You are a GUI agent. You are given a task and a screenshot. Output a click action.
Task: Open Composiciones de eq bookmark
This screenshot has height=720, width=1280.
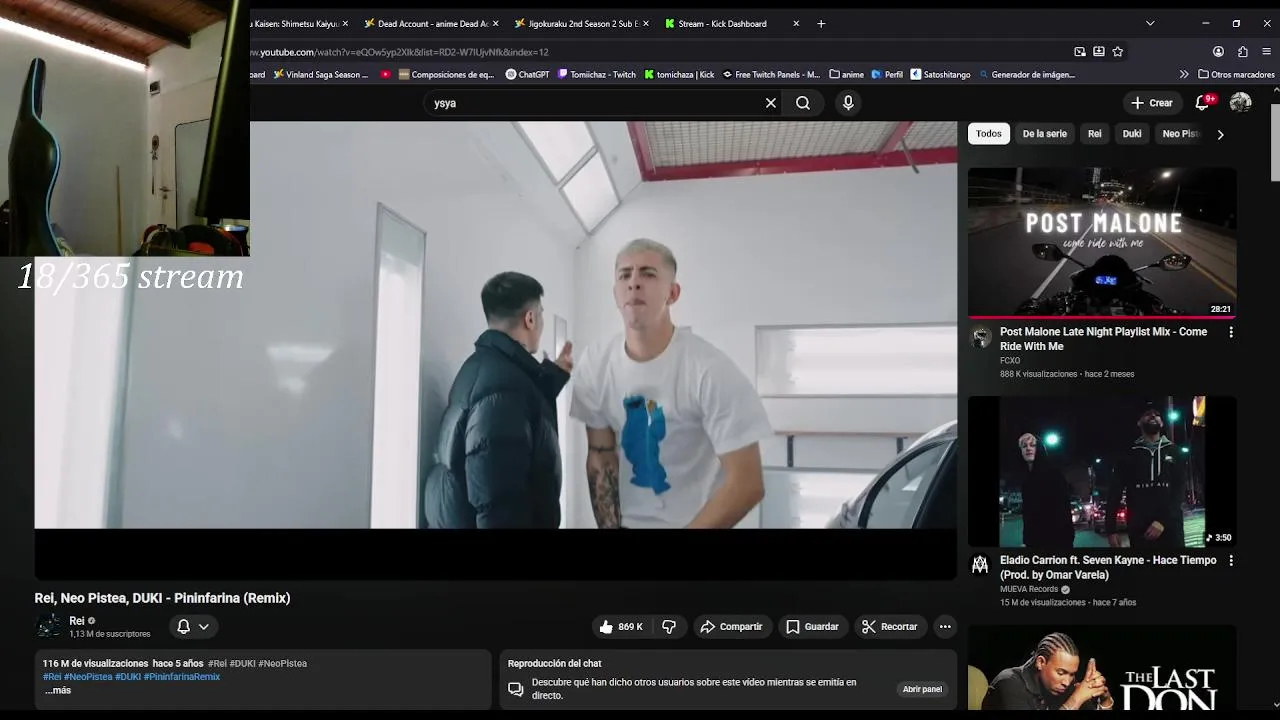446,75
